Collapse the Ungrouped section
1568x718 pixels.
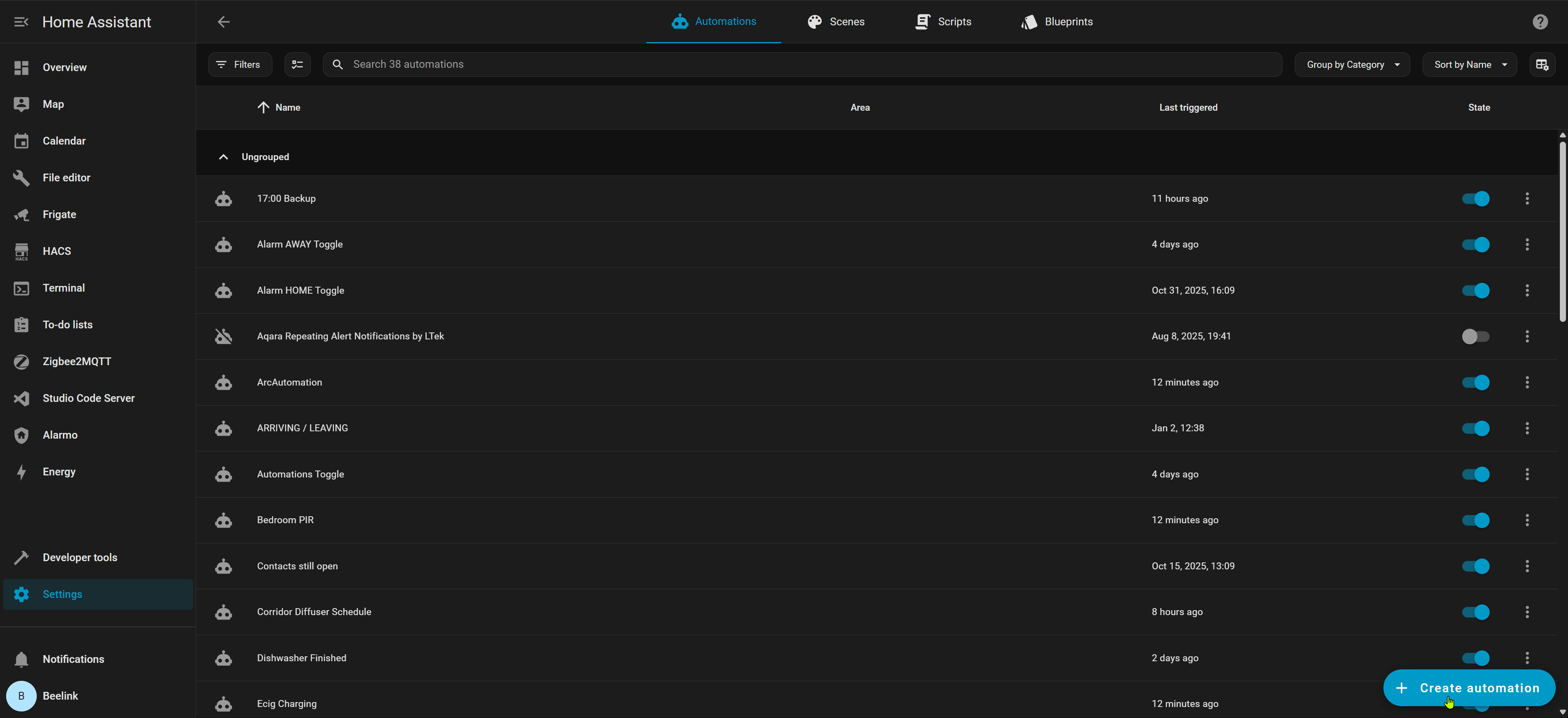pyautogui.click(x=223, y=157)
